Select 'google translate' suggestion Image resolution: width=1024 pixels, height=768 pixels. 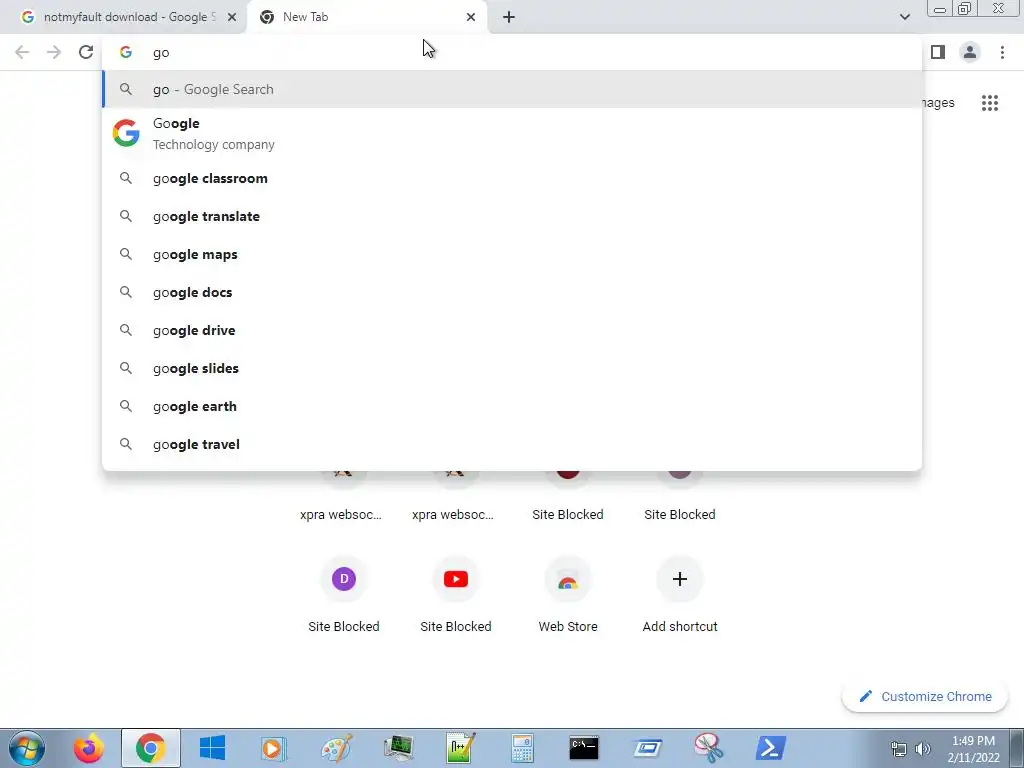[512, 216]
